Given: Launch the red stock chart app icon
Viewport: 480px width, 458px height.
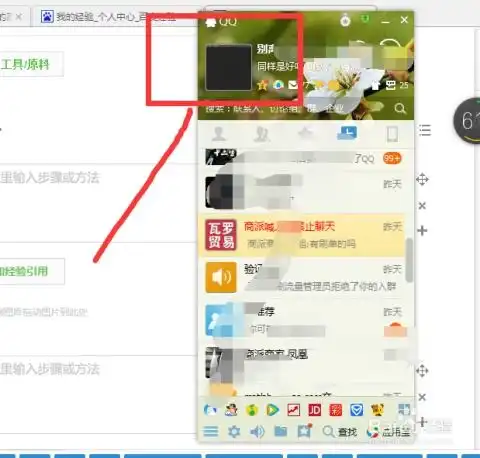Looking at the screenshot, I should point(294,410).
